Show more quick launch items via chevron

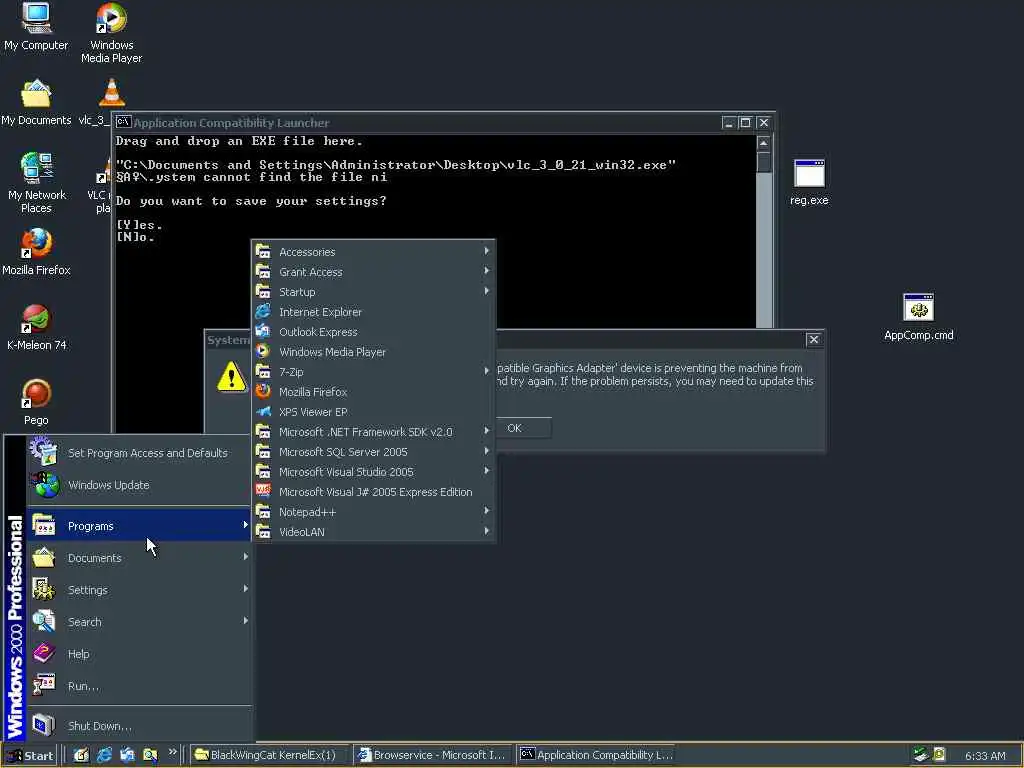[x=172, y=752]
